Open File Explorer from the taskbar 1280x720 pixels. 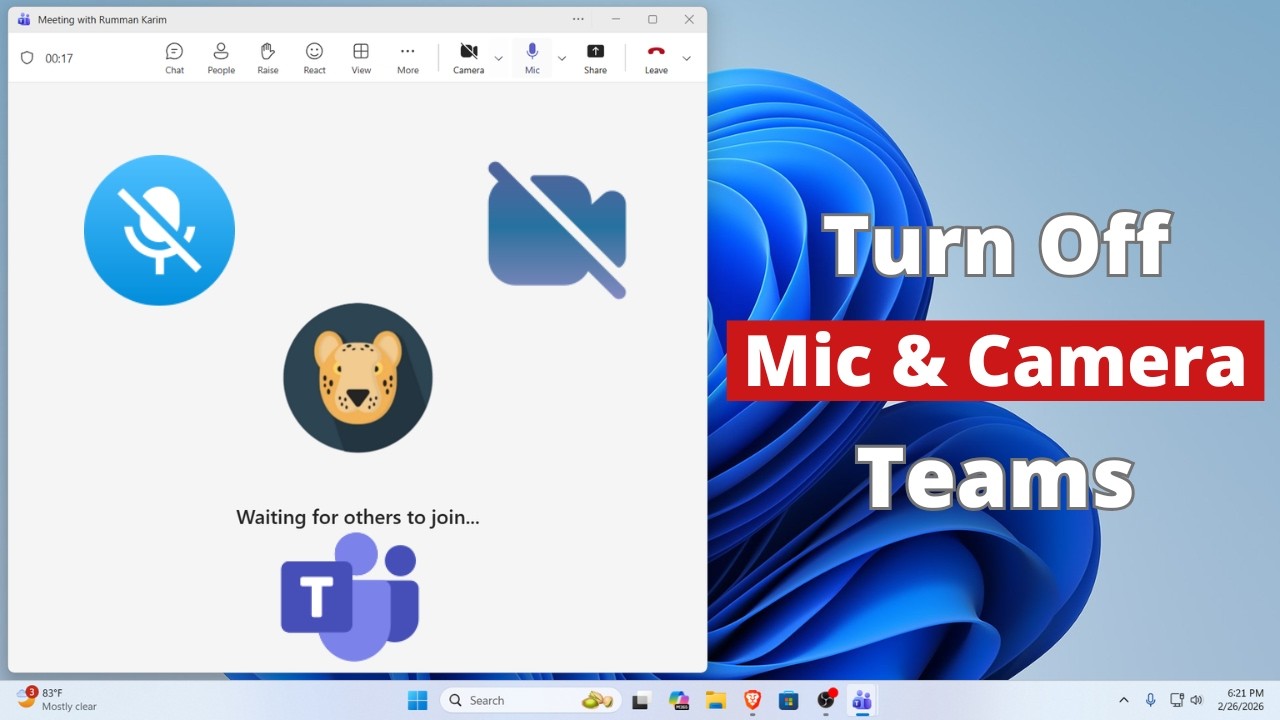coord(715,700)
